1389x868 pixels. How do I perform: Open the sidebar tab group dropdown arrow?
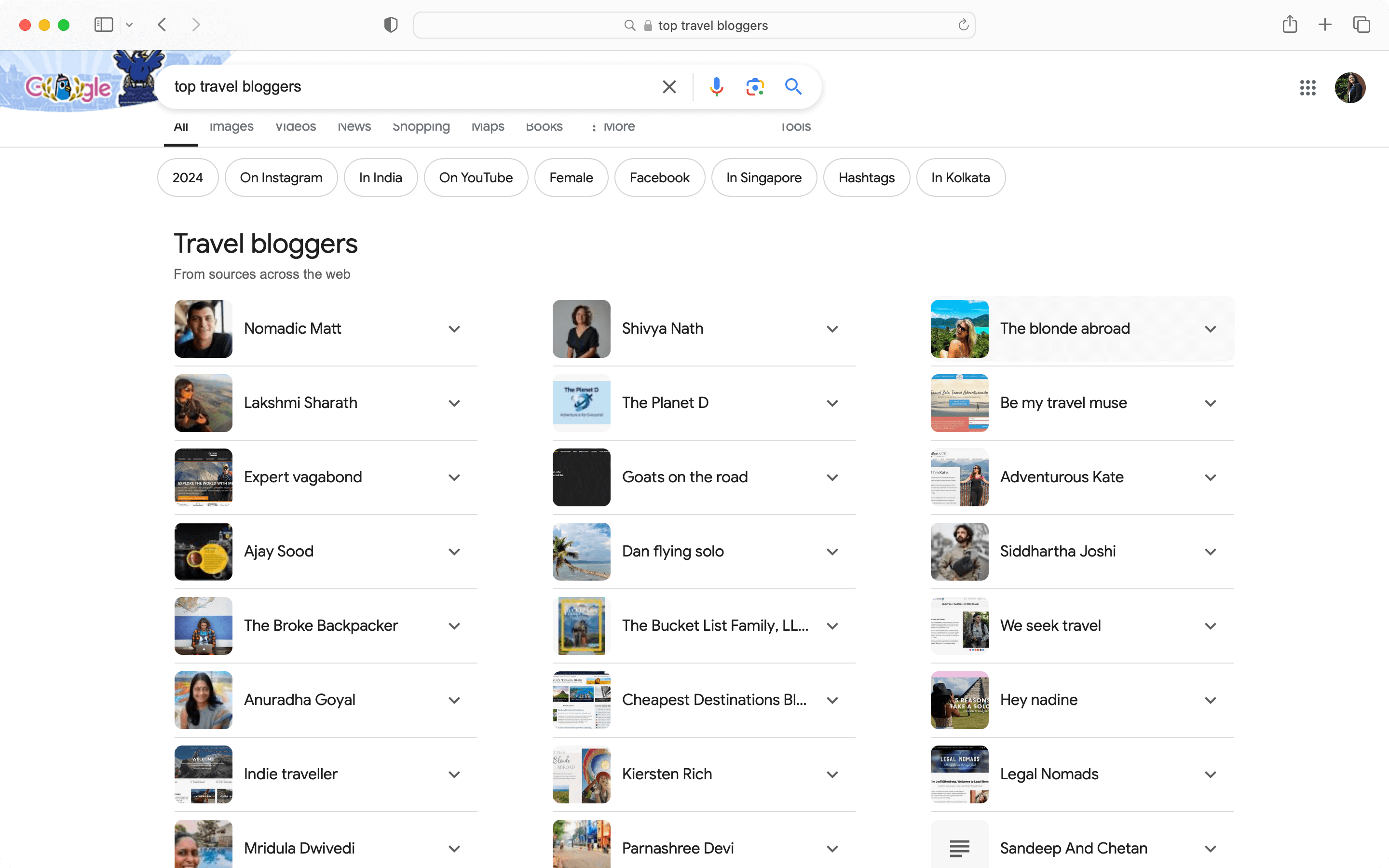point(129,25)
